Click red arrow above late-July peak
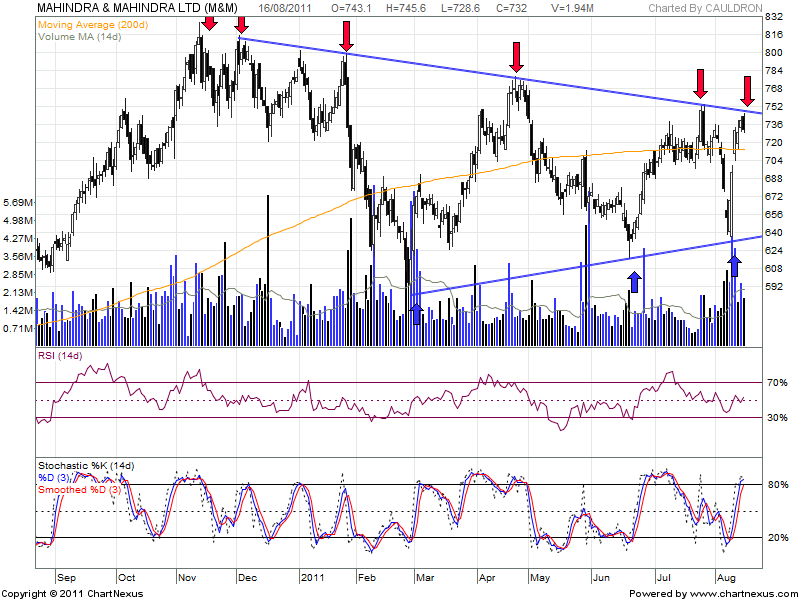This screenshot has width=800, height=600. [703, 82]
